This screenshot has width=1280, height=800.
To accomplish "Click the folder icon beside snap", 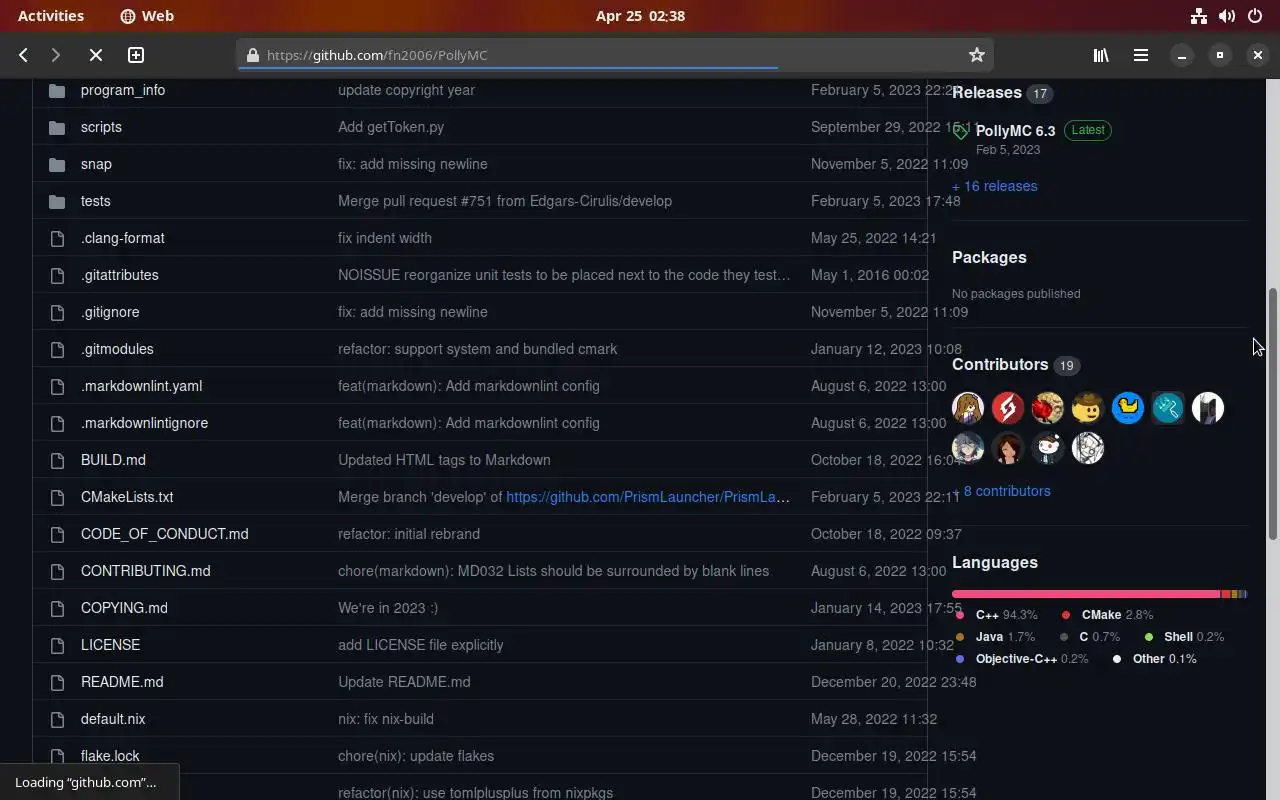I will click(57, 164).
